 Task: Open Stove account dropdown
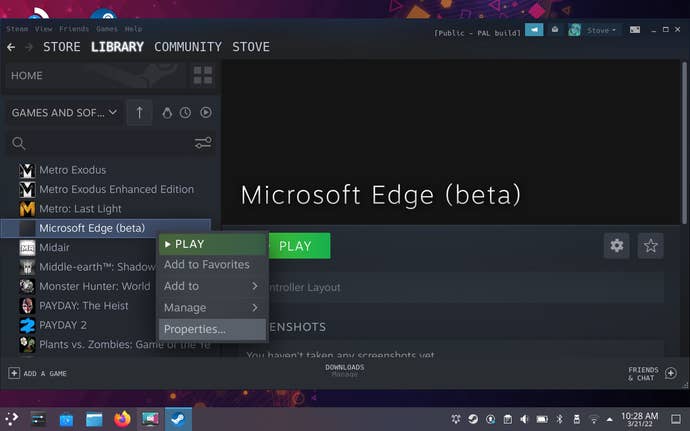coord(601,30)
